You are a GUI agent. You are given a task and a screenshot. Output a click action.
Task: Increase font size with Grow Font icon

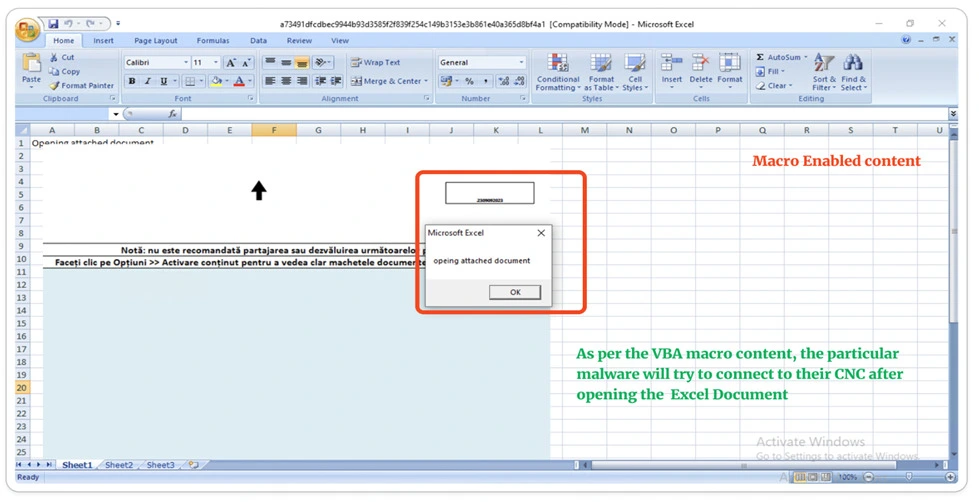click(x=231, y=62)
